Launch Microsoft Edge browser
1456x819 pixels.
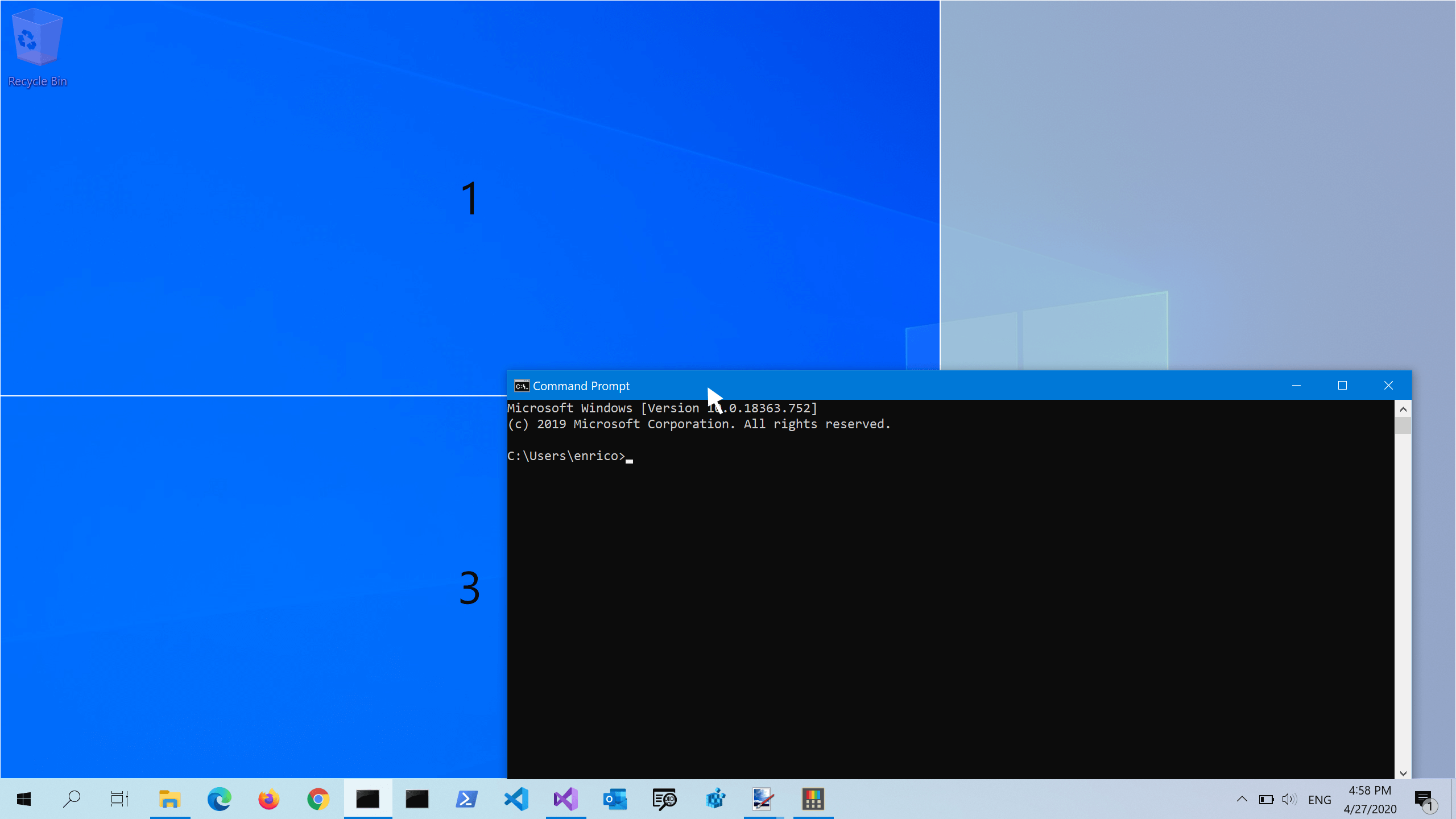tap(219, 799)
